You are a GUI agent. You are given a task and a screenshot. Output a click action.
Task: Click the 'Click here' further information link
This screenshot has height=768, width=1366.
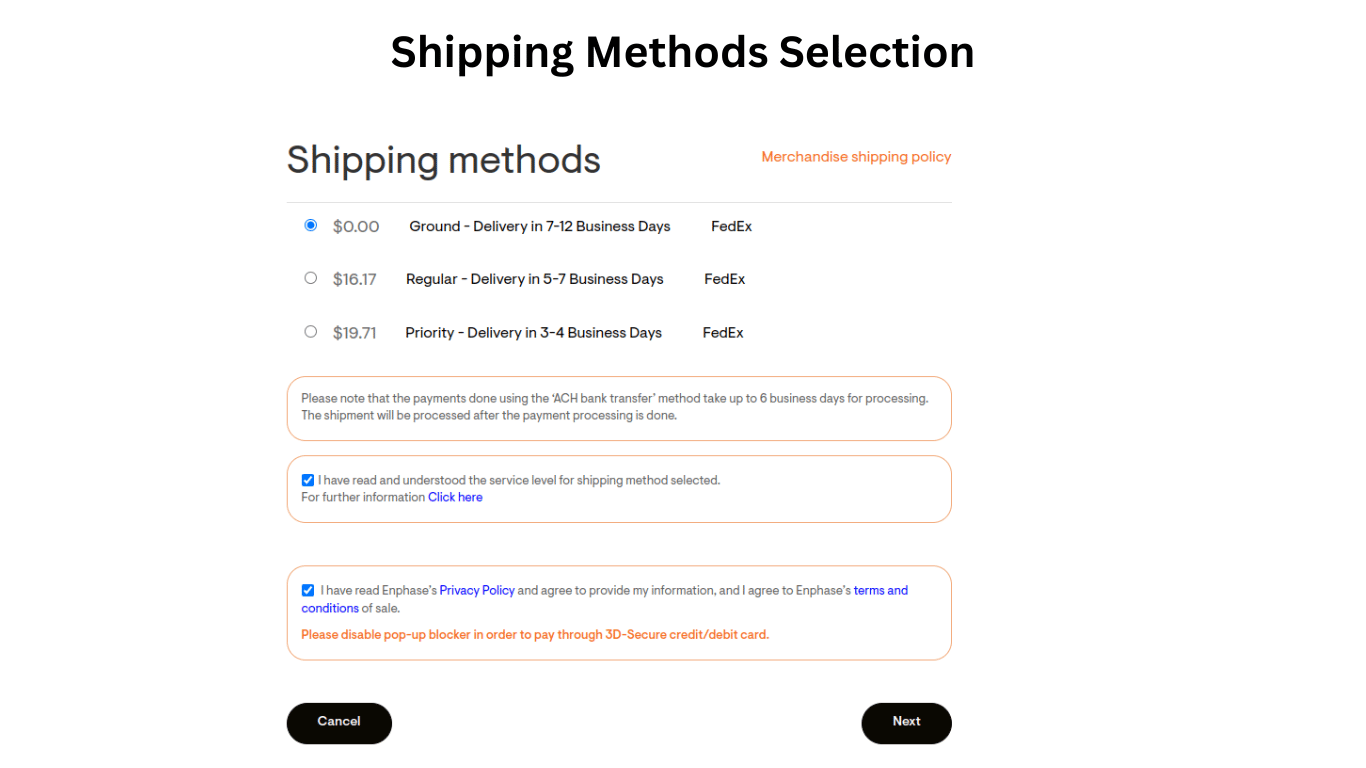tap(455, 497)
